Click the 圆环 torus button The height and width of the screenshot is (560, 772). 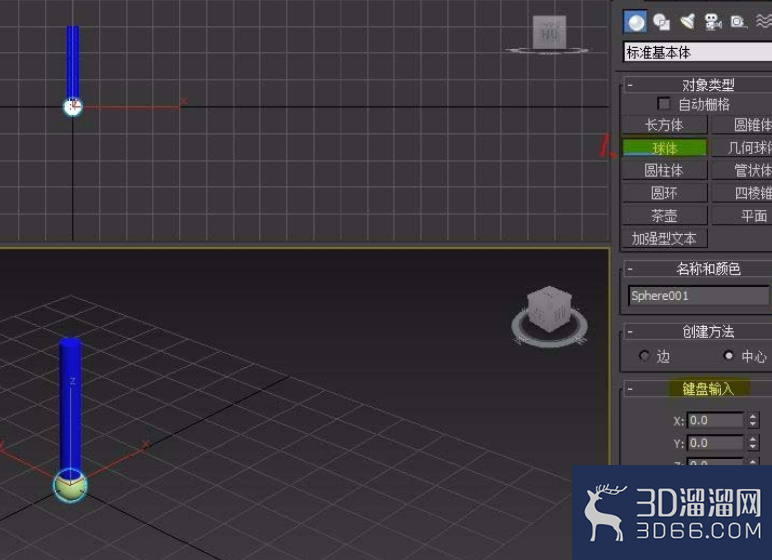coord(664,193)
